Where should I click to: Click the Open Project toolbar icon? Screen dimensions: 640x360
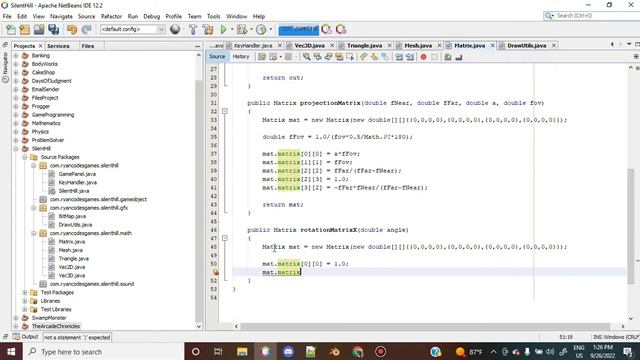39,29
